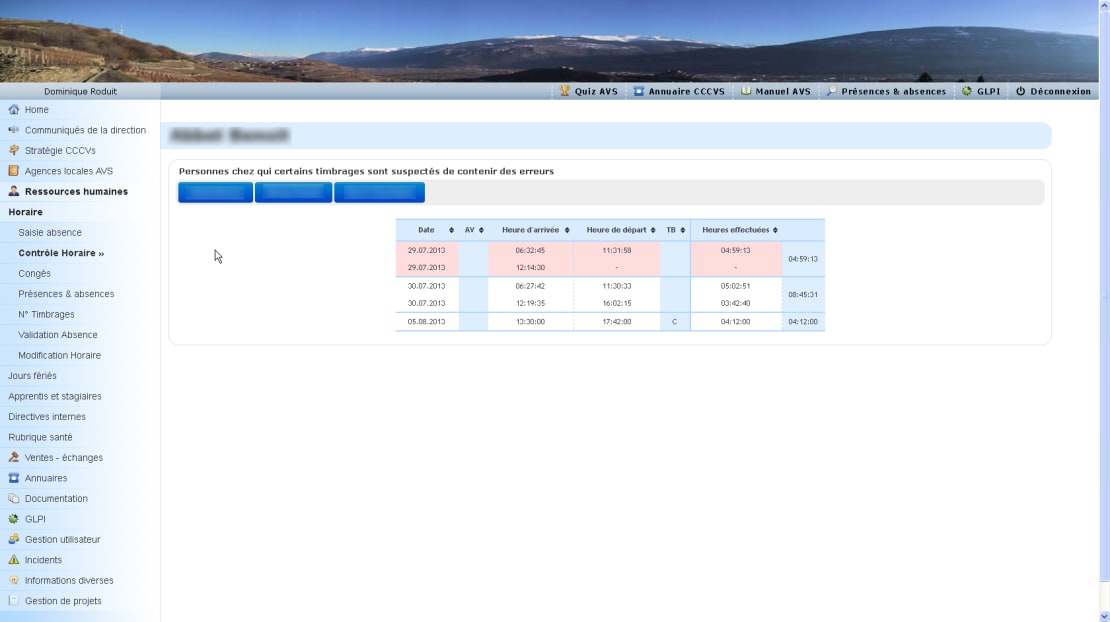Open Contrôle Horaire submenu
Image resolution: width=1110 pixels, height=622 pixels.
61,253
